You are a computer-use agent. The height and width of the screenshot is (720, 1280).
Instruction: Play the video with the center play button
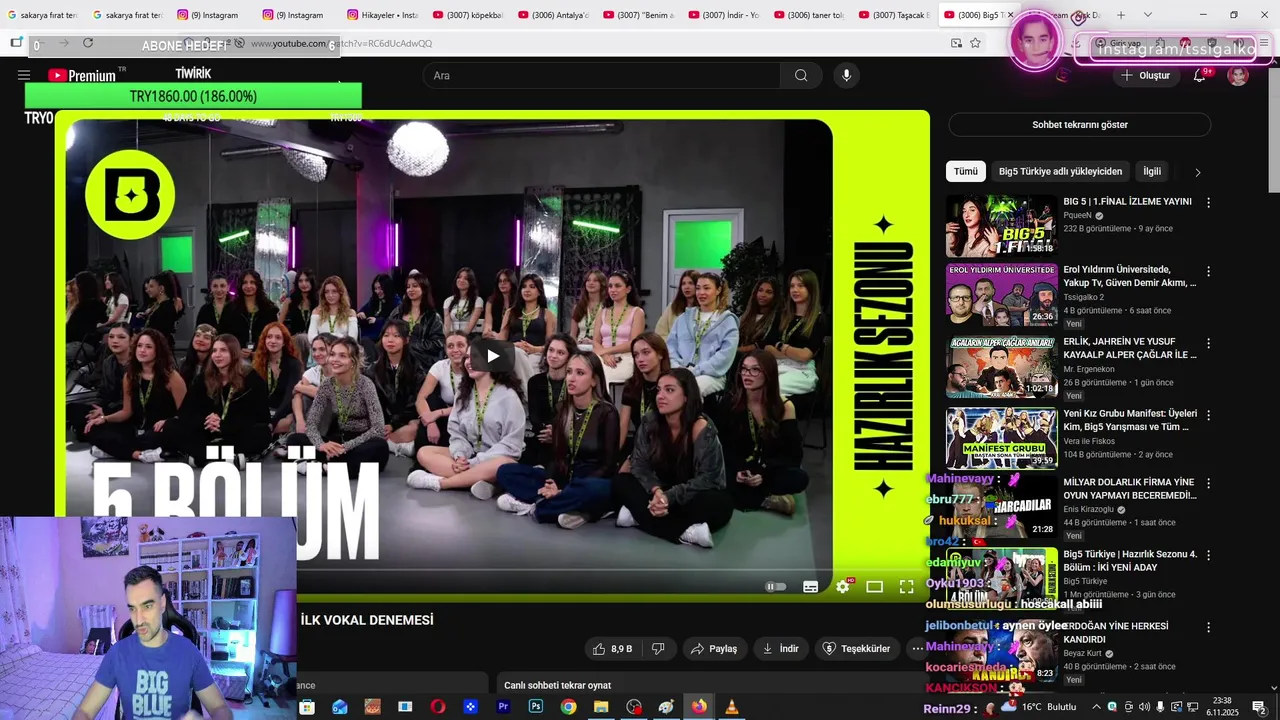492,355
